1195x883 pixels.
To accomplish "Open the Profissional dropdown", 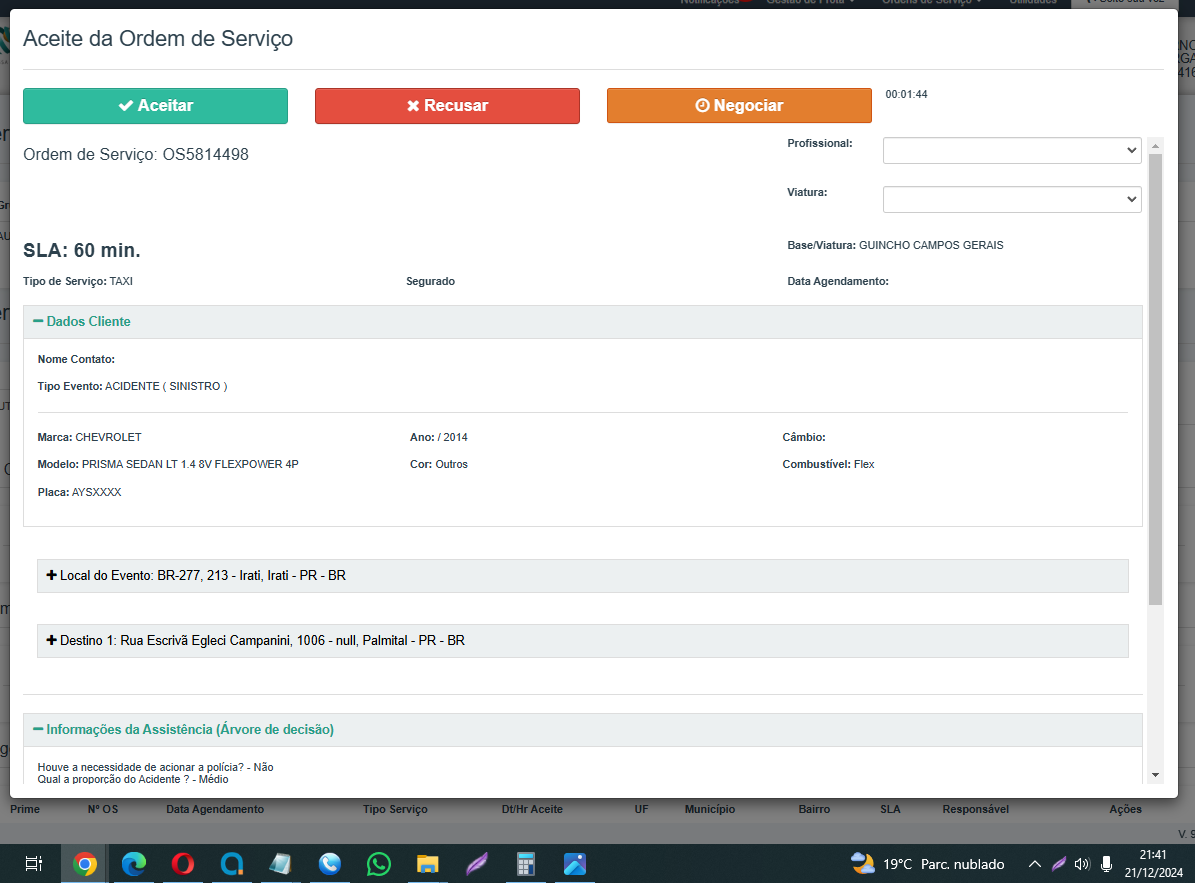I will [x=1011, y=150].
